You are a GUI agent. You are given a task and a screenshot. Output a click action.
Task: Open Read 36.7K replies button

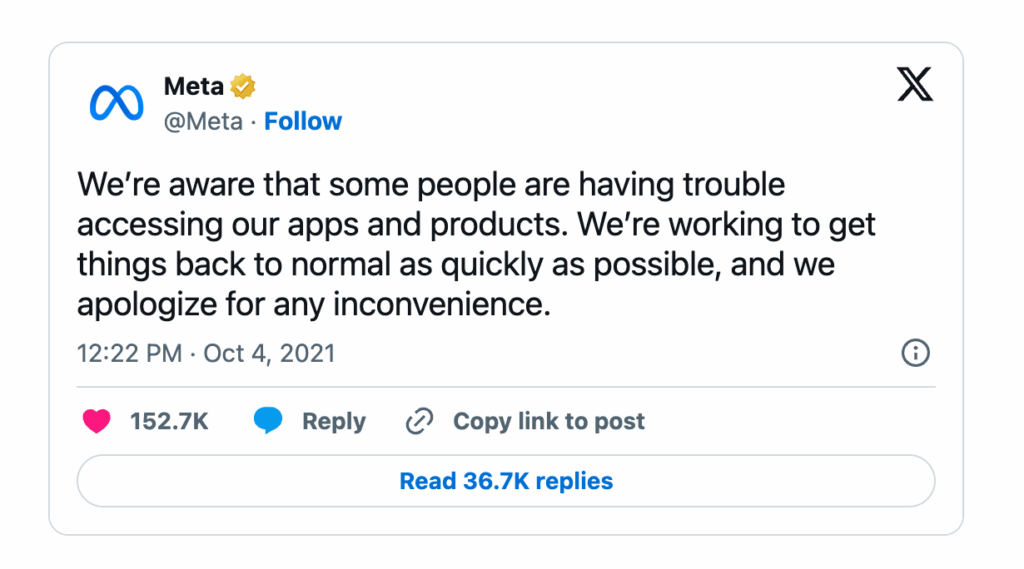(506, 481)
